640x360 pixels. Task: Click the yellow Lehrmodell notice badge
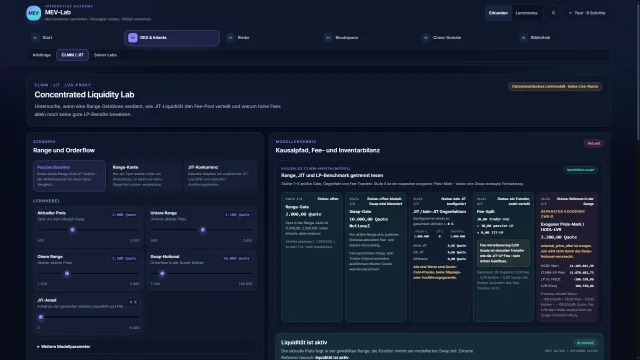pyautogui.click(x=555, y=87)
